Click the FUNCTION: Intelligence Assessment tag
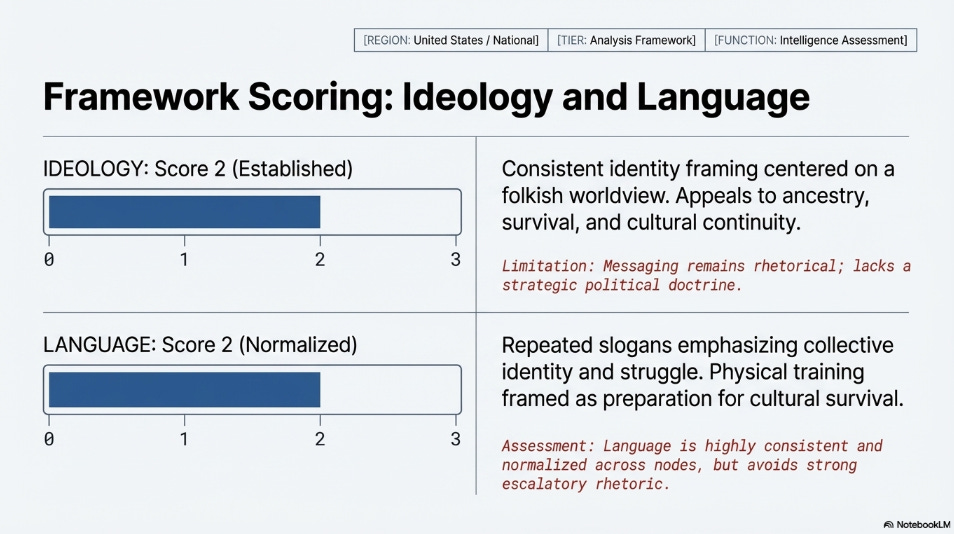 [810, 40]
